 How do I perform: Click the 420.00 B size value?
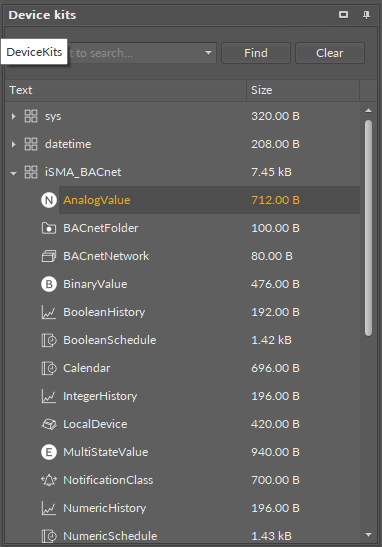[x=275, y=424]
